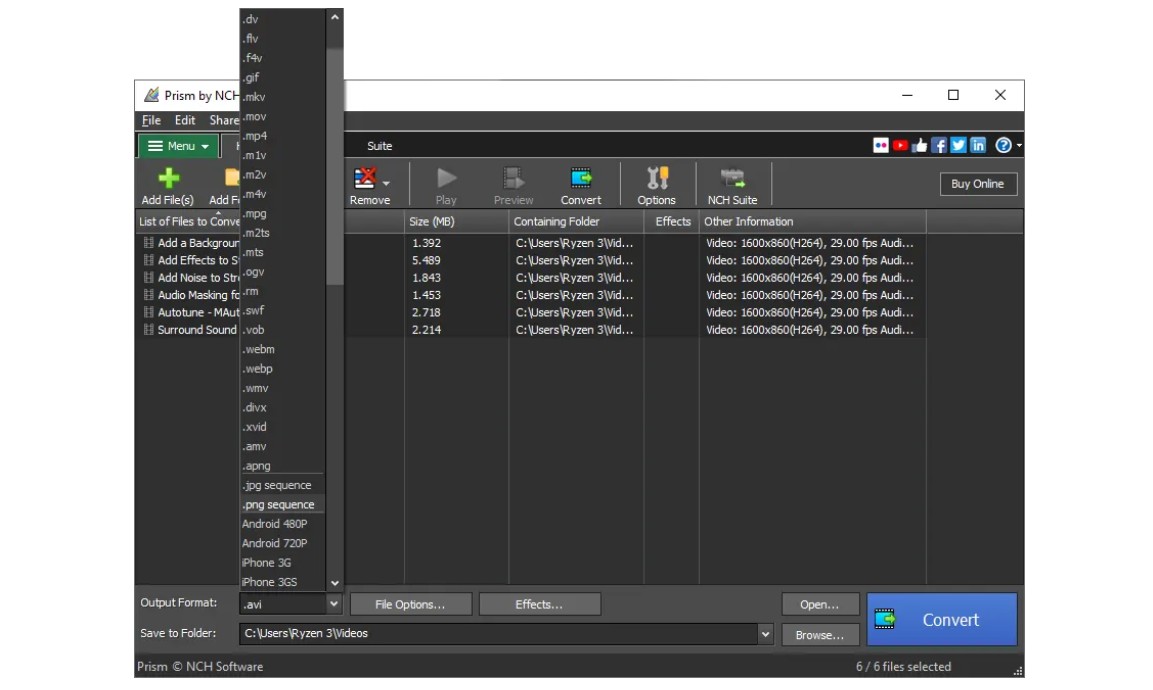This screenshot has height=690, width=1153.
Task: Open the NCH Suite icon
Action: pos(732,178)
